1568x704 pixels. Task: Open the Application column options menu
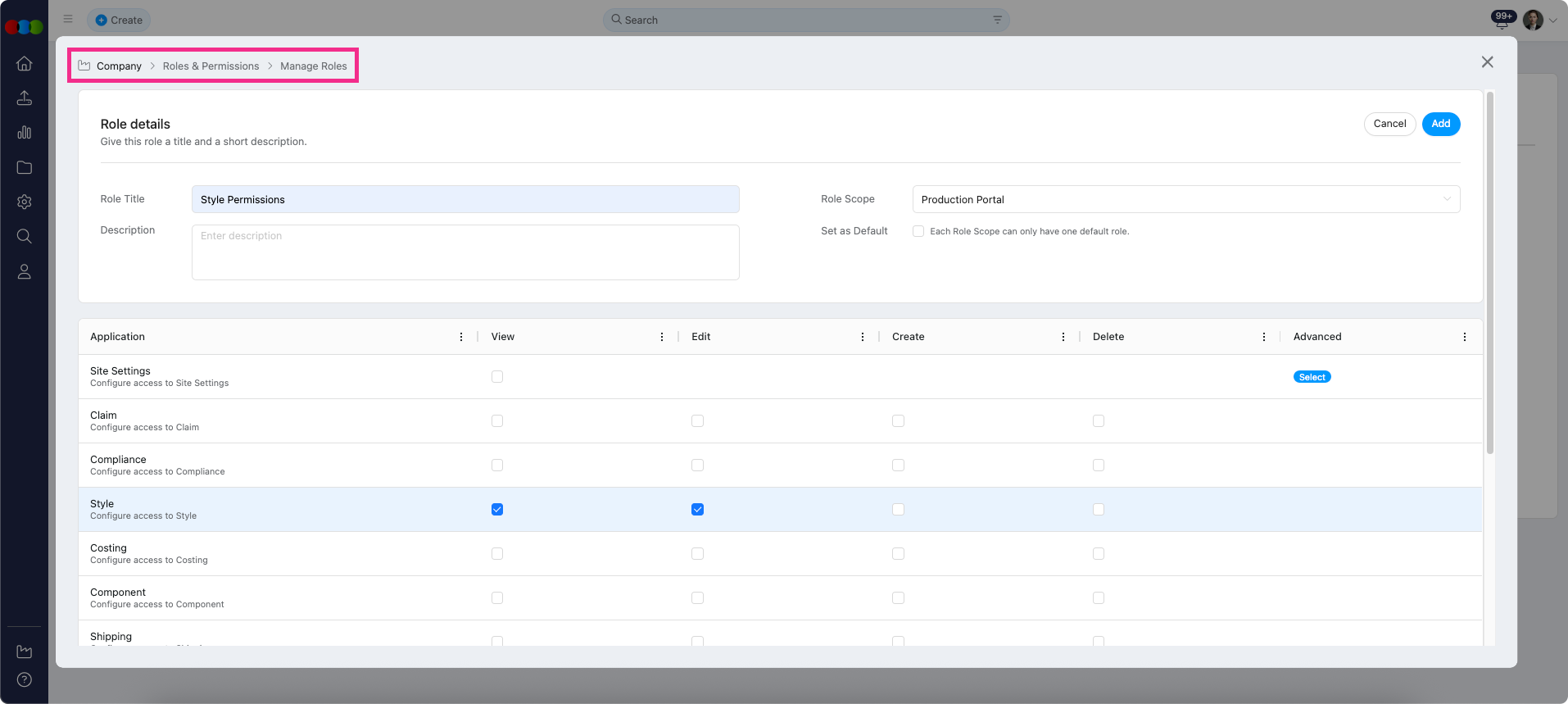point(461,337)
